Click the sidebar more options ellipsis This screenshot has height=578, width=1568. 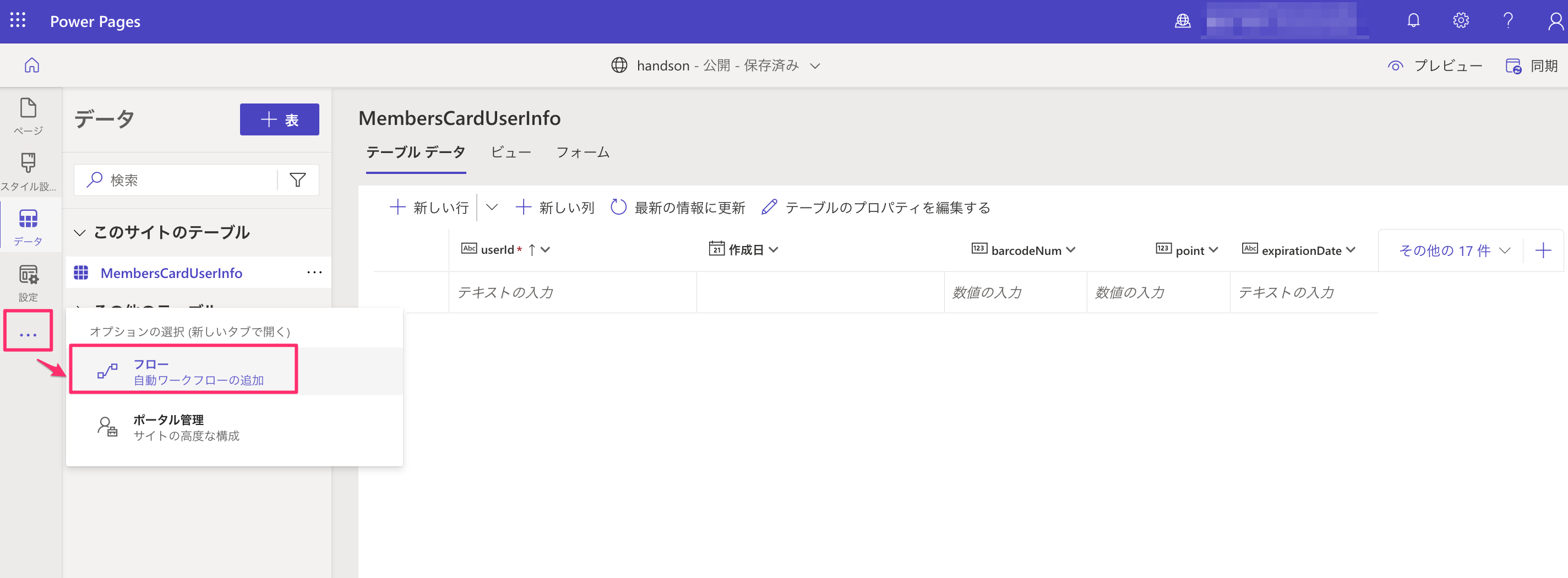click(x=28, y=334)
